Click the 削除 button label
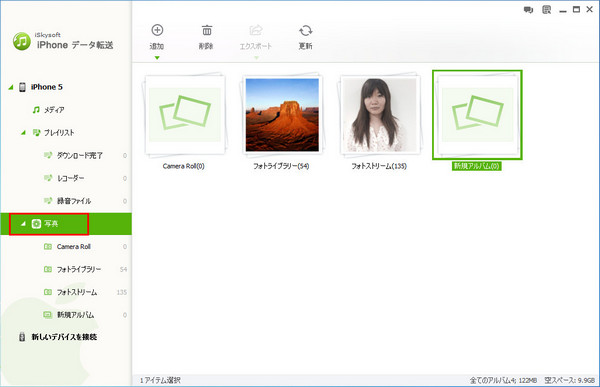Screen dimensions: 600x387 pyautogui.click(x=206, y=46)
